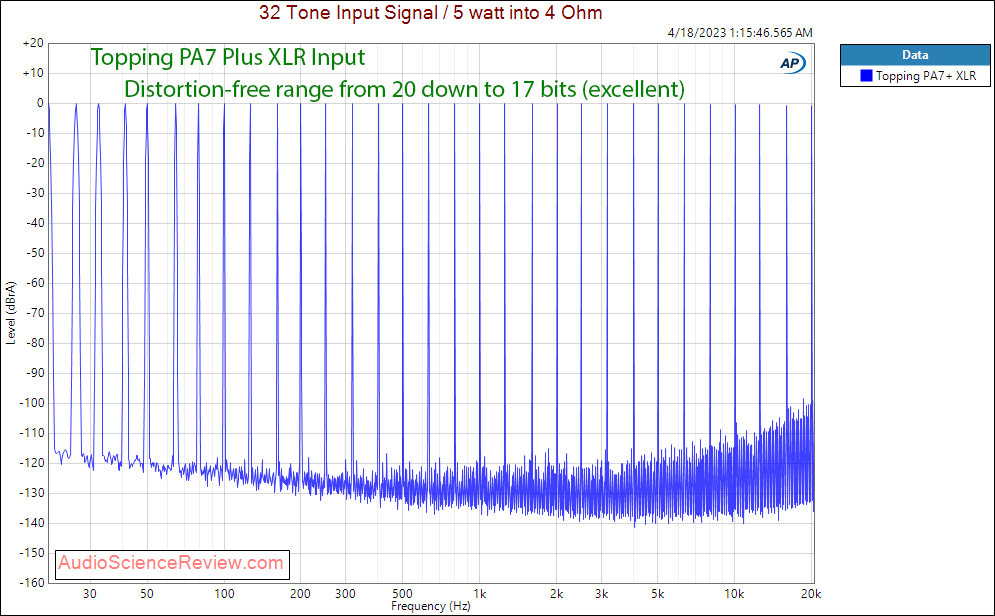Click the "-130" level axis label
The width and height of the screenshot is (995, 616).
pyautogui.click(x=32, y=493)
